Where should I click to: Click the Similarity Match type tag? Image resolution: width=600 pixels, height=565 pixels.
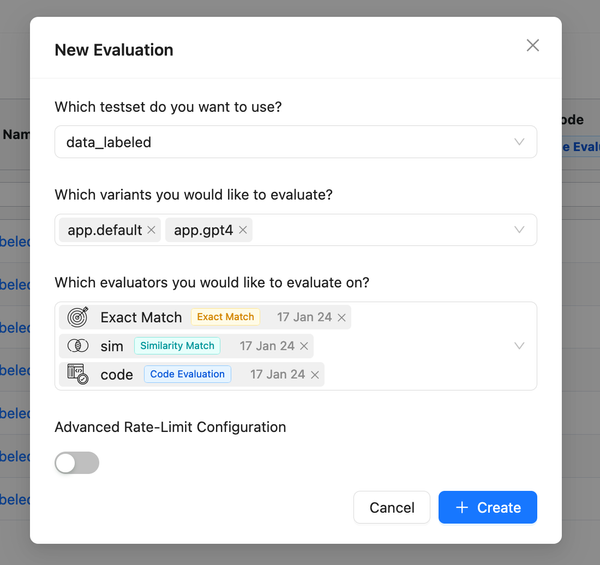(x=177, y=346)
